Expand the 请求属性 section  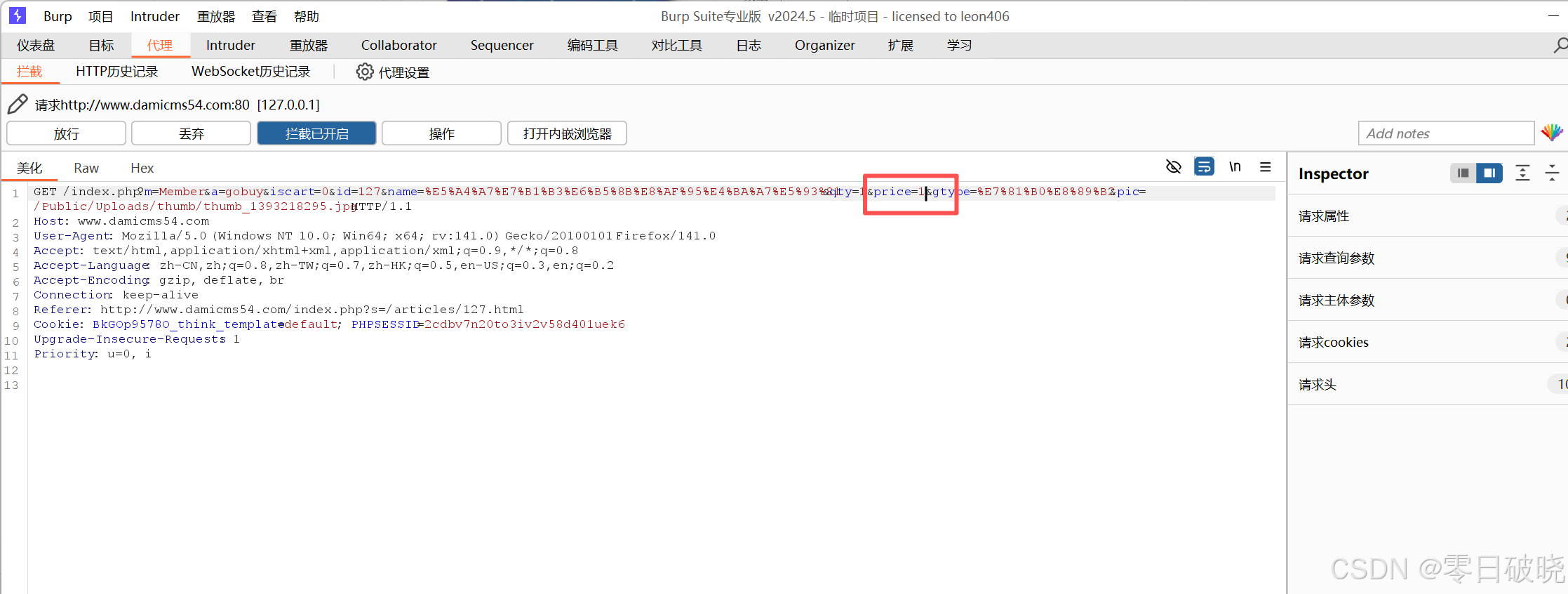[1428, 216]
